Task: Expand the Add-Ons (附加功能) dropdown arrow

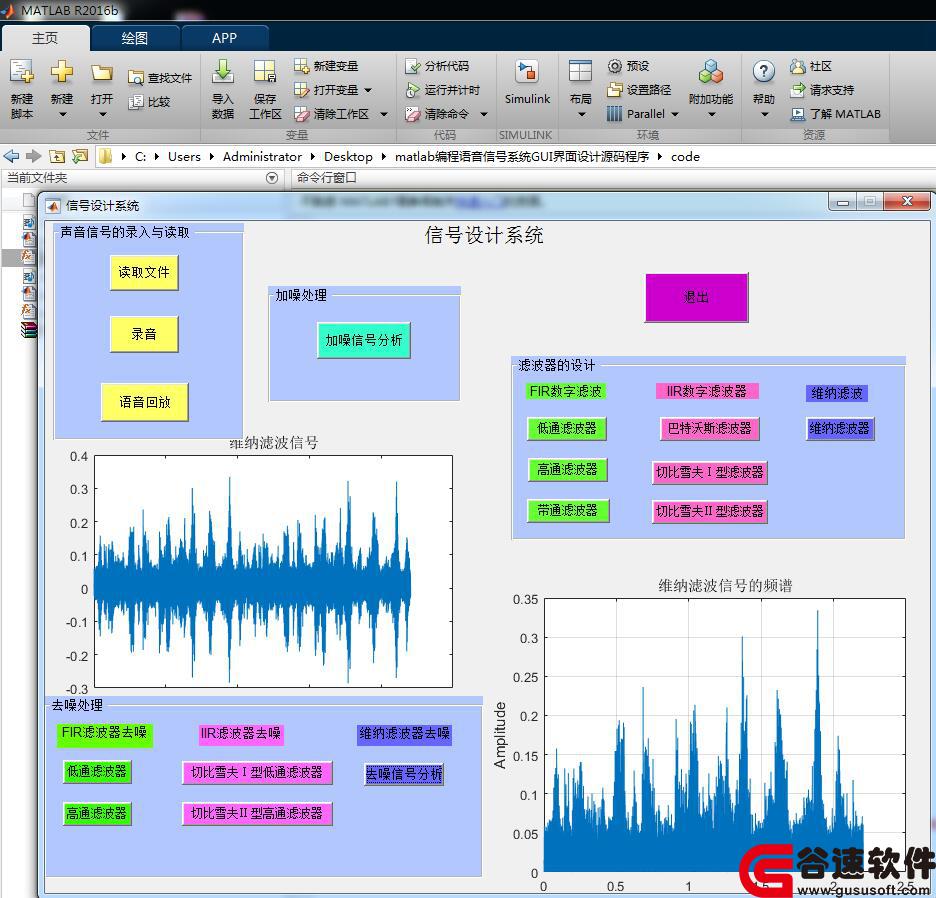Action: [712, 115]
